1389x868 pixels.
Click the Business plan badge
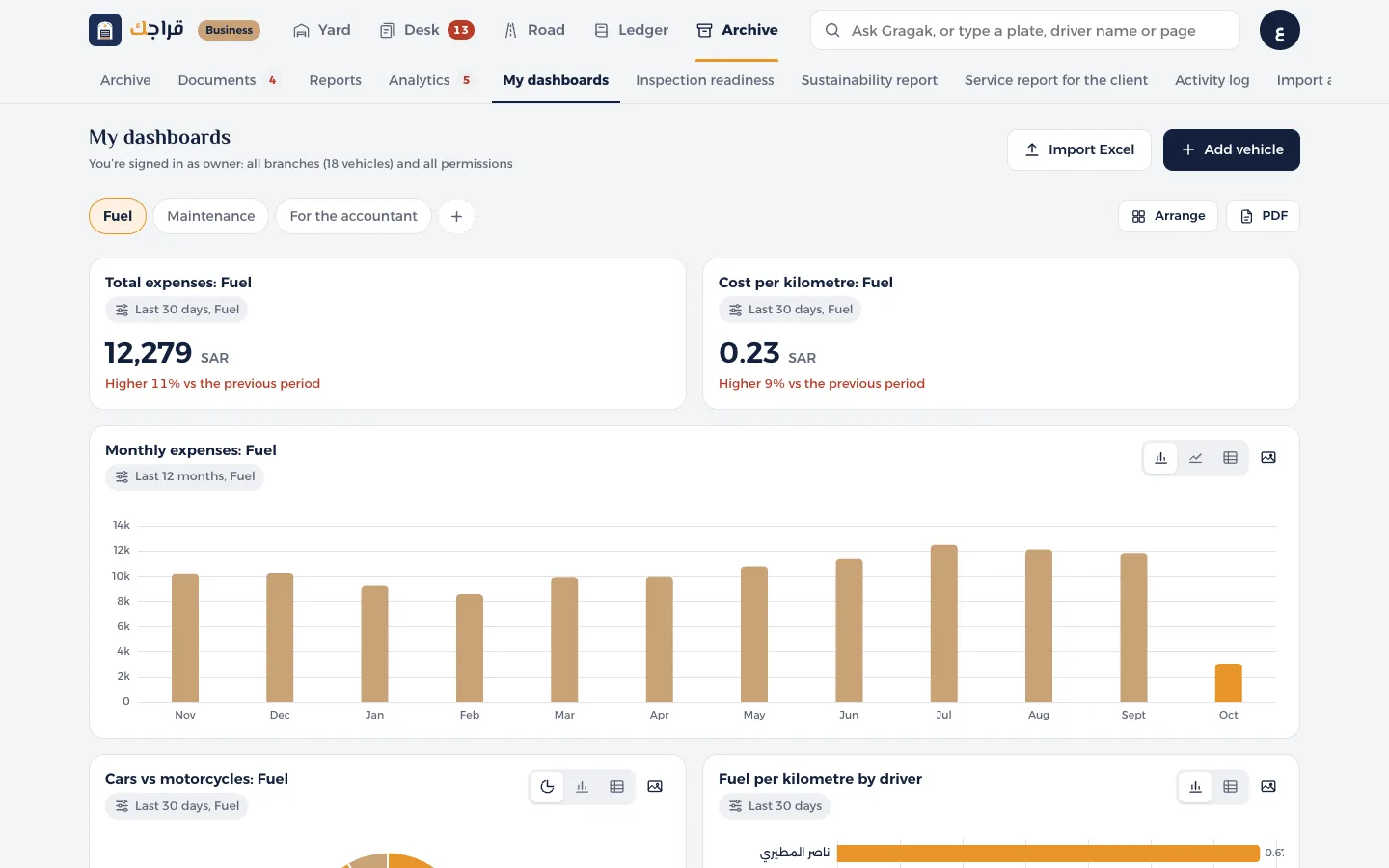[230, 30]
